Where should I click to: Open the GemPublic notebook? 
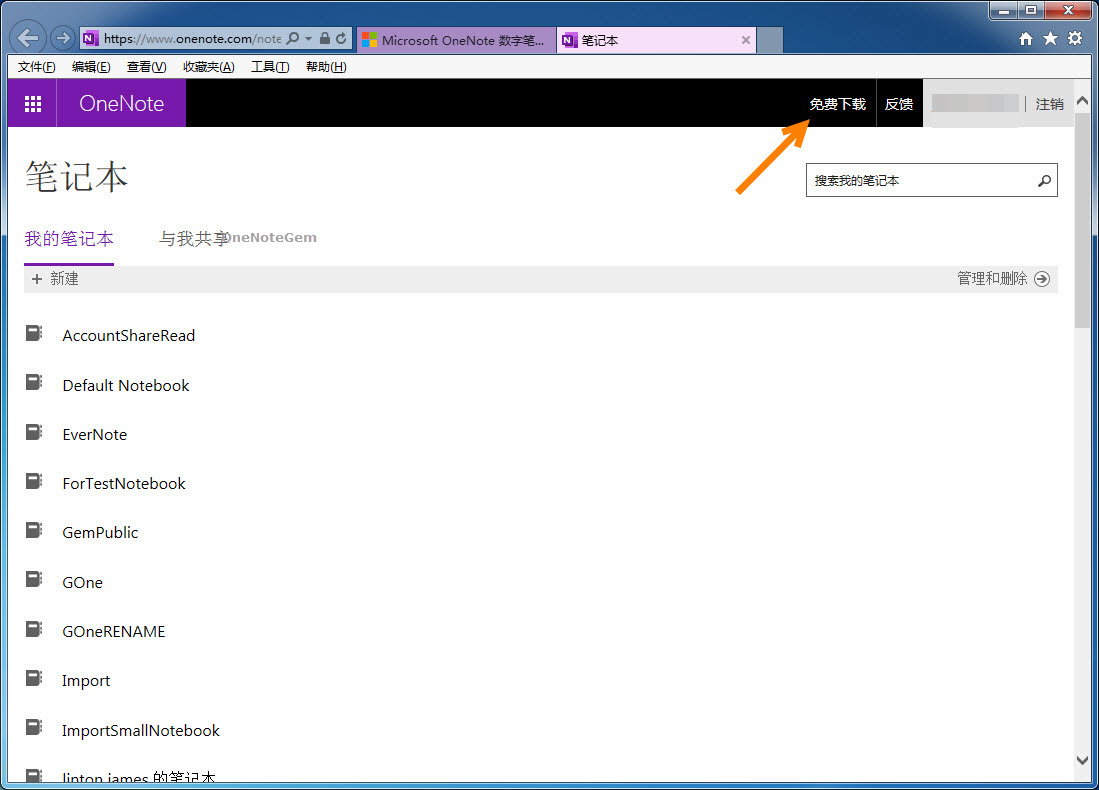pos(100,533)
